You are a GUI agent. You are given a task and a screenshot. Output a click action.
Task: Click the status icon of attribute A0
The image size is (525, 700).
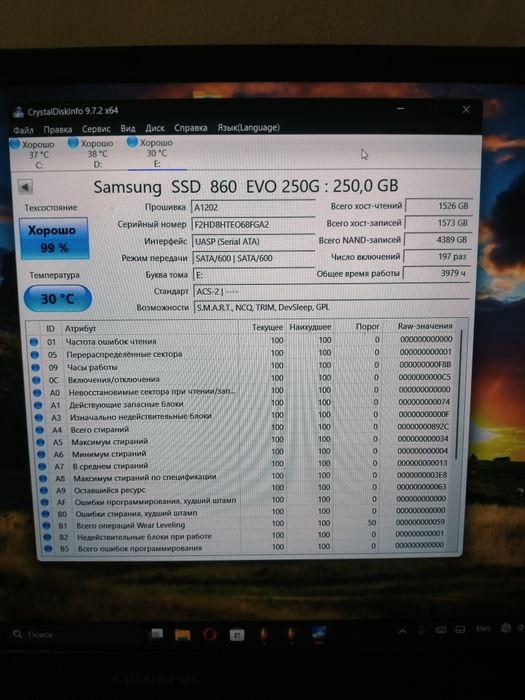tap(37, 393)
